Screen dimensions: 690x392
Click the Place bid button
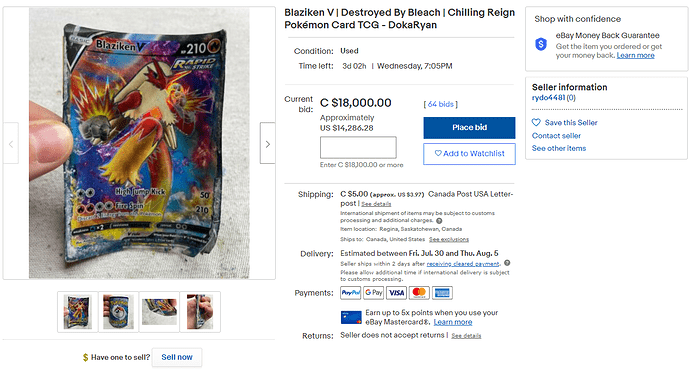point(469,128)
